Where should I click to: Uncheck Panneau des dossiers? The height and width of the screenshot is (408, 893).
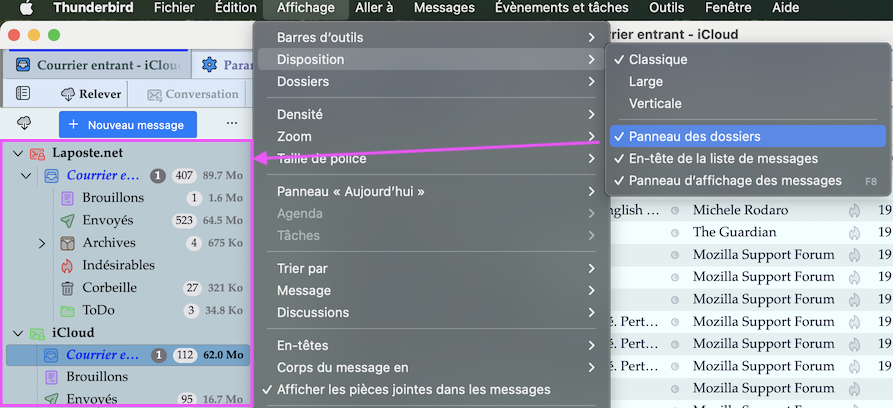(694, 136)
